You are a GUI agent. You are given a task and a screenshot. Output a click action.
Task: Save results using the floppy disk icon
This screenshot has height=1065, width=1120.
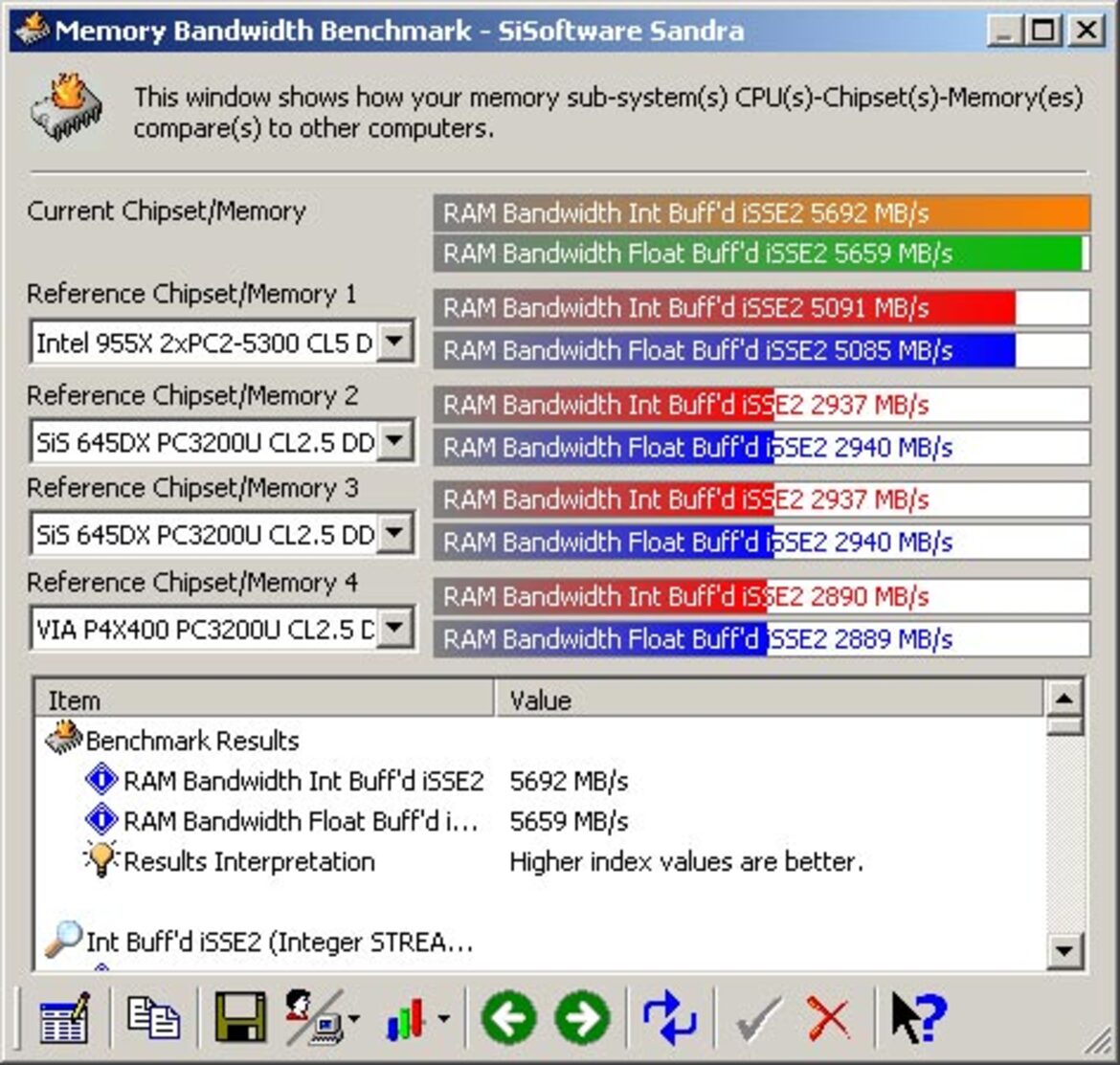(240, 1016)
